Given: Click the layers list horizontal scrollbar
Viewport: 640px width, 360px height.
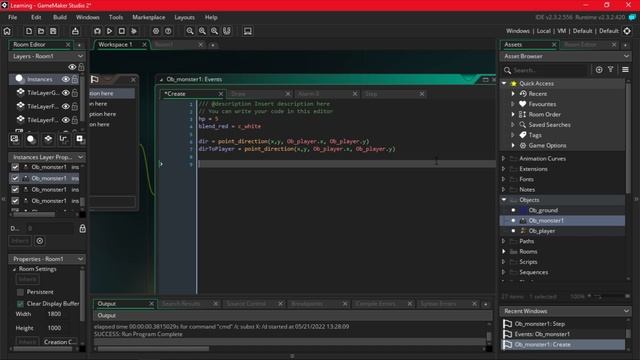Looking at the screenshot, I should (34, 214).
